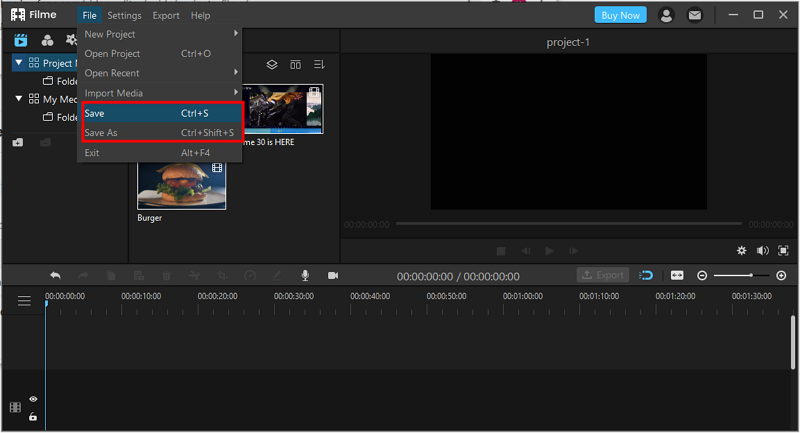
Task: Click the timeline vertical scrollbar
Action: (793, 342)
